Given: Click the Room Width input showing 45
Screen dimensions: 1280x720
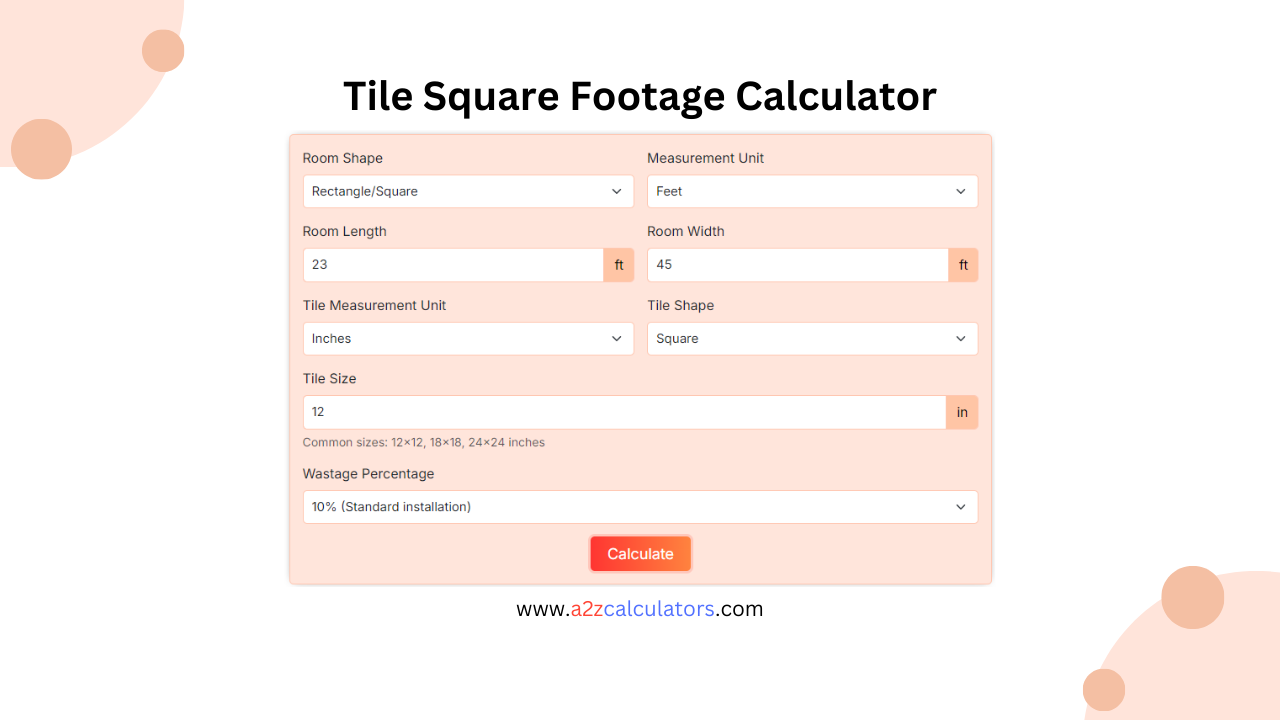Looking at the screenshot, I should pyautogui.click(x=795, y=264).
